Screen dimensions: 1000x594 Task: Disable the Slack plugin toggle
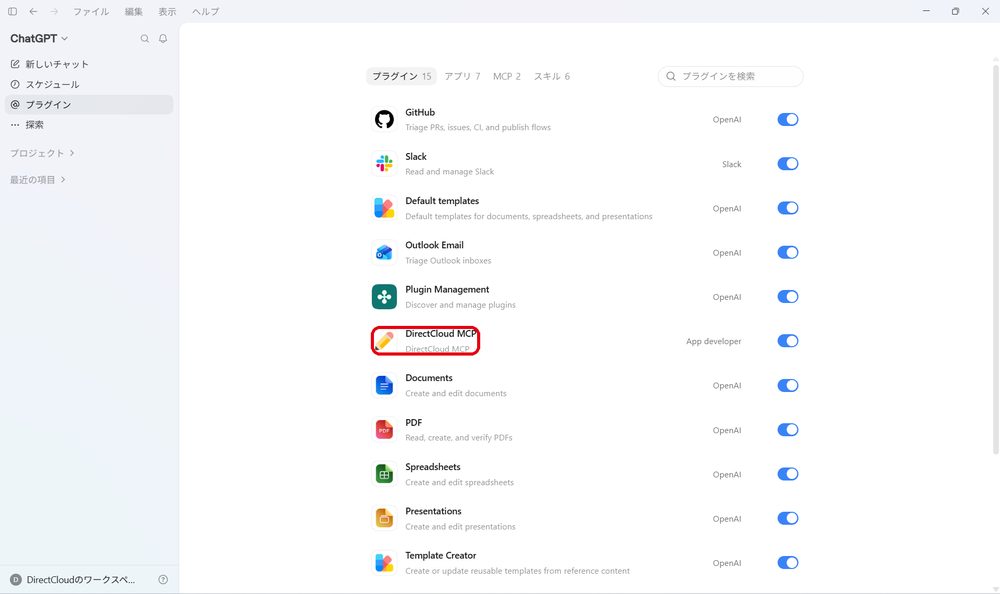788,163
